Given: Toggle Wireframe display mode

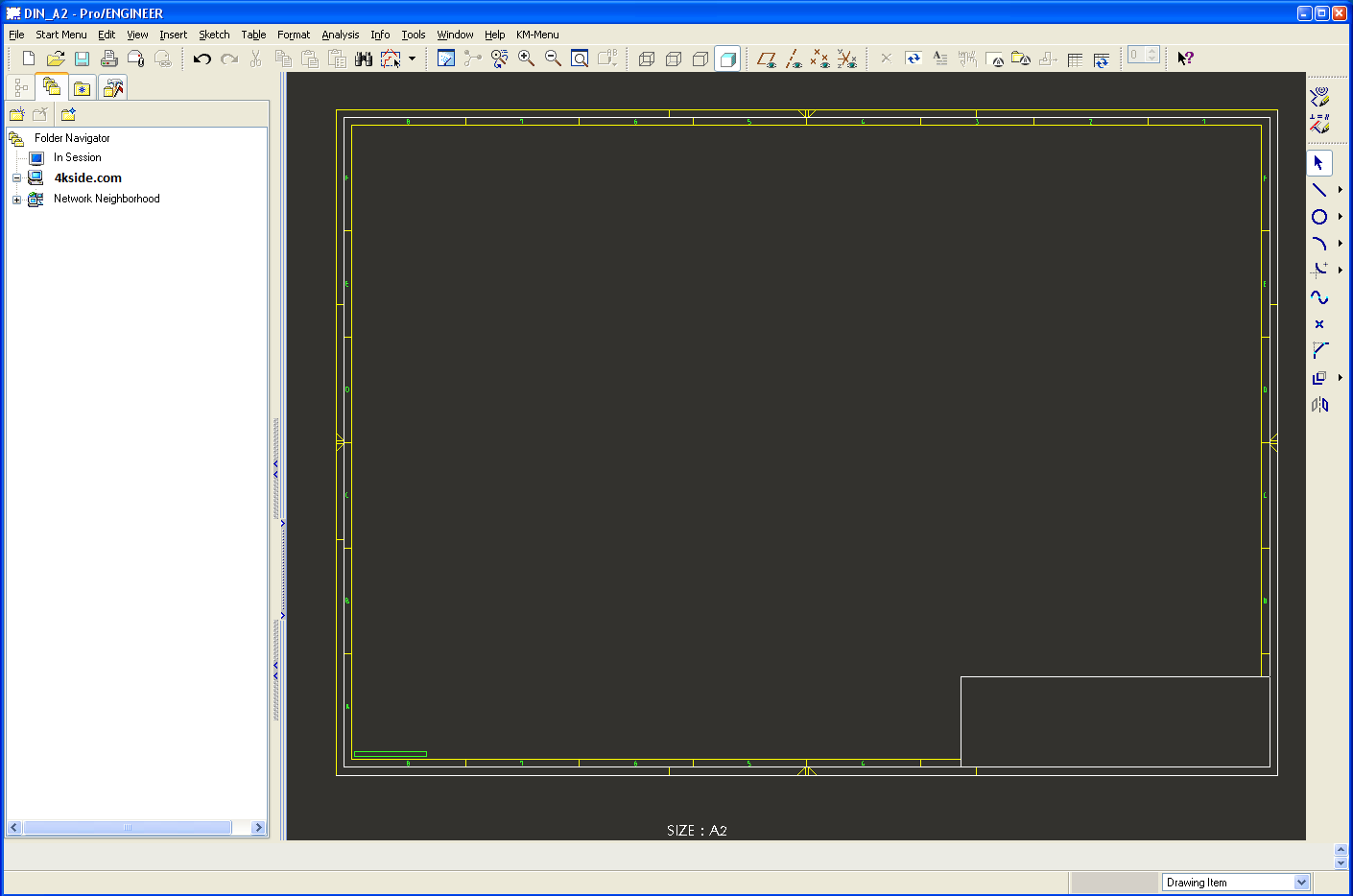Looking at the screenshot, I should (647, 59).
